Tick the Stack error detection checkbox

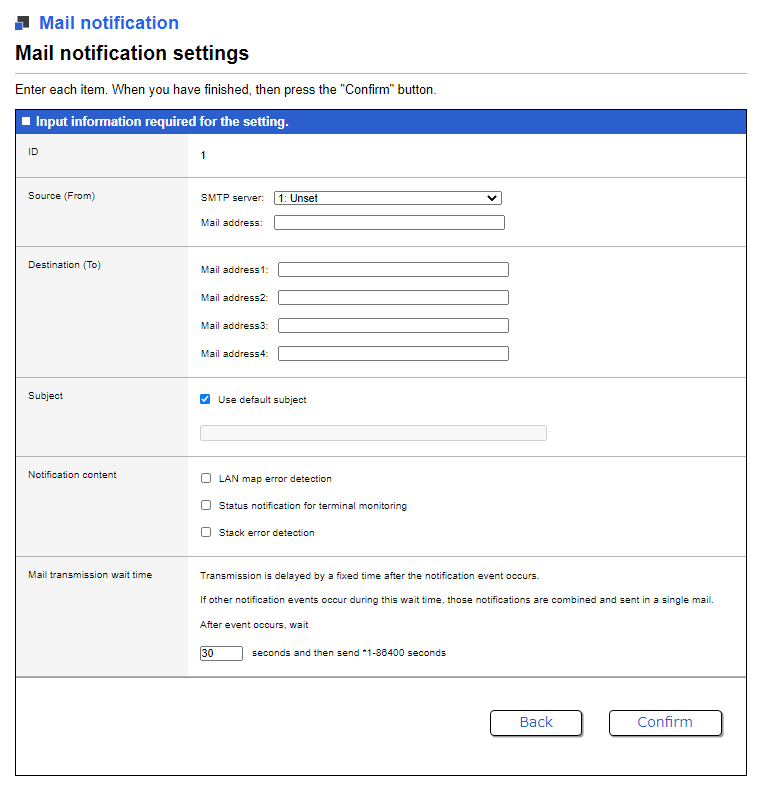[x=206, y=533]
